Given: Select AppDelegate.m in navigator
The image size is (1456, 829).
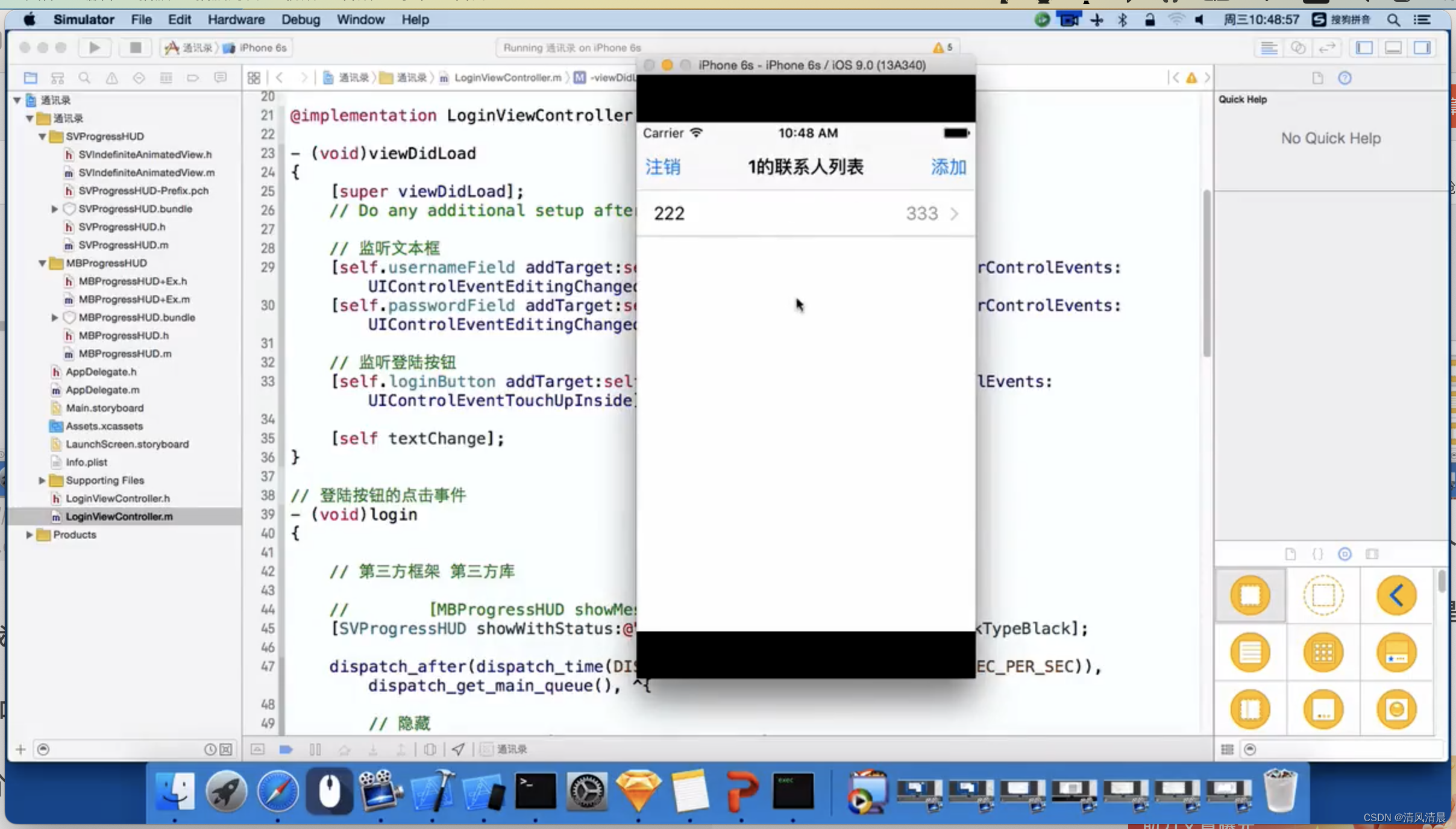Looking at the screenshot, I should coord(96,390).
